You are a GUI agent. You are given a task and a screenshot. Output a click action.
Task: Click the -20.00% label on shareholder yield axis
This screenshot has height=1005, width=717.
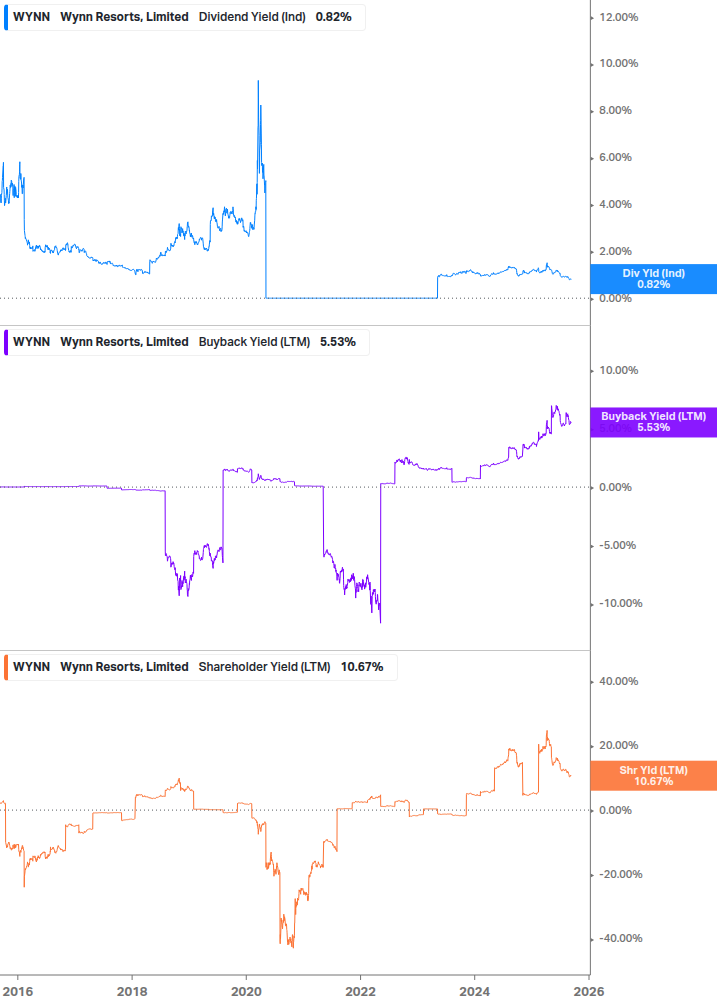tap(620, 874)
